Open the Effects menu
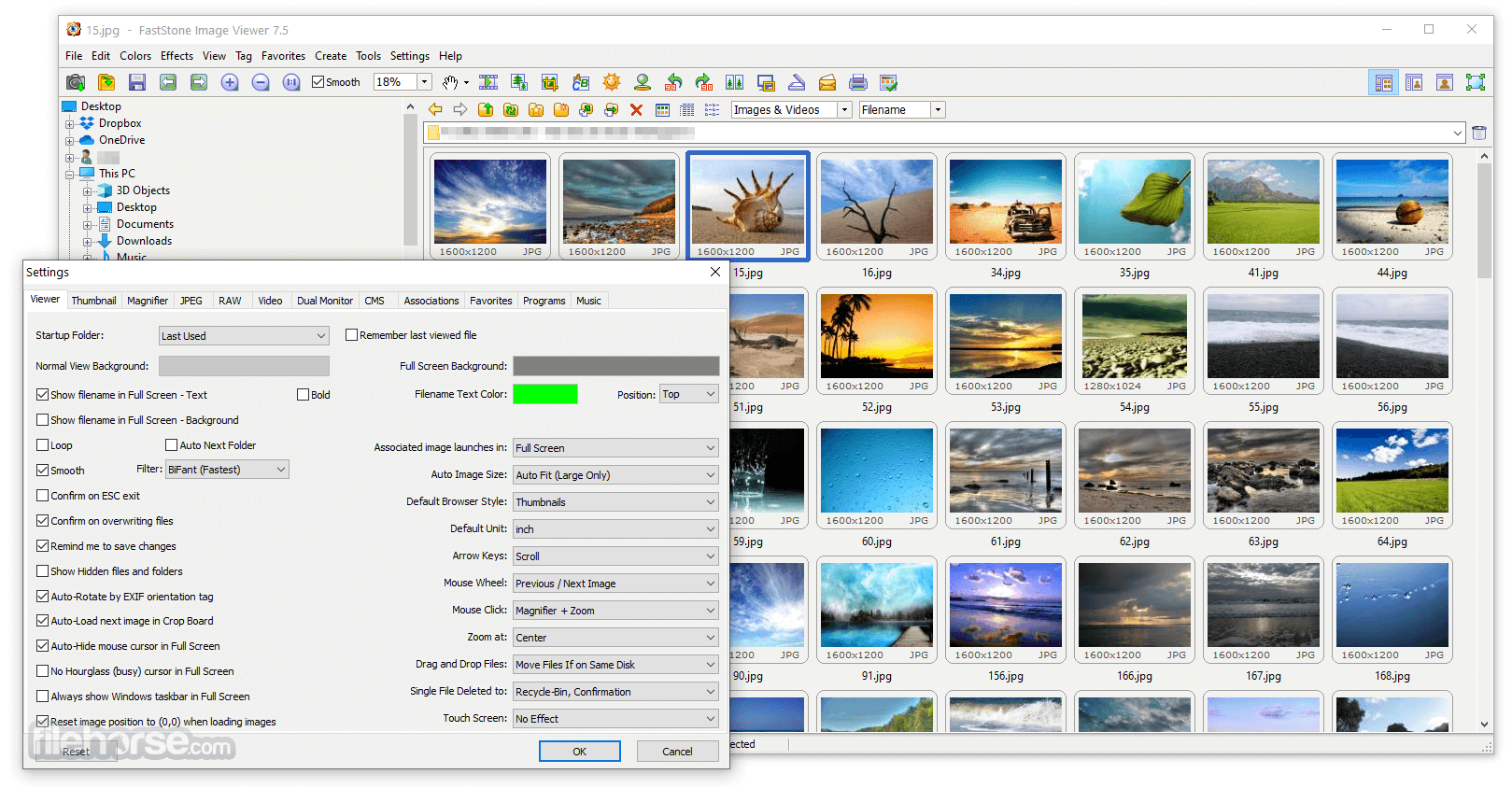The image size is (1512, 788). (177, 56)
